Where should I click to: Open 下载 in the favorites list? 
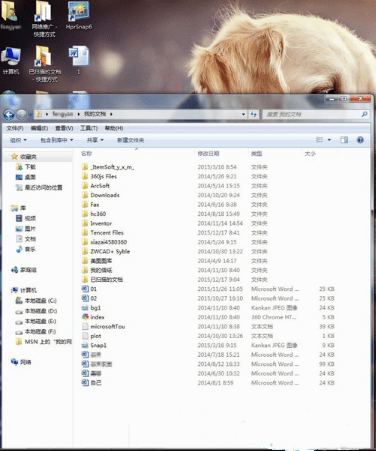pos(26,167)
